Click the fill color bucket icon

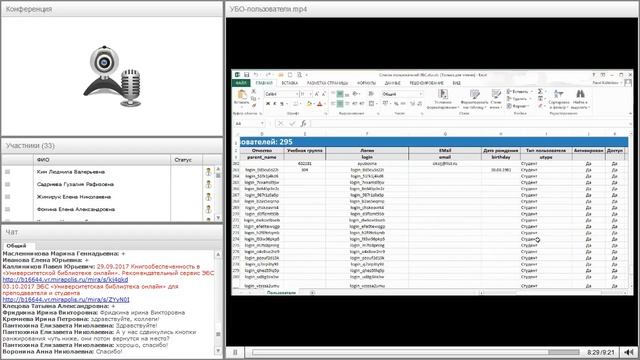click(x=309, y=104)
